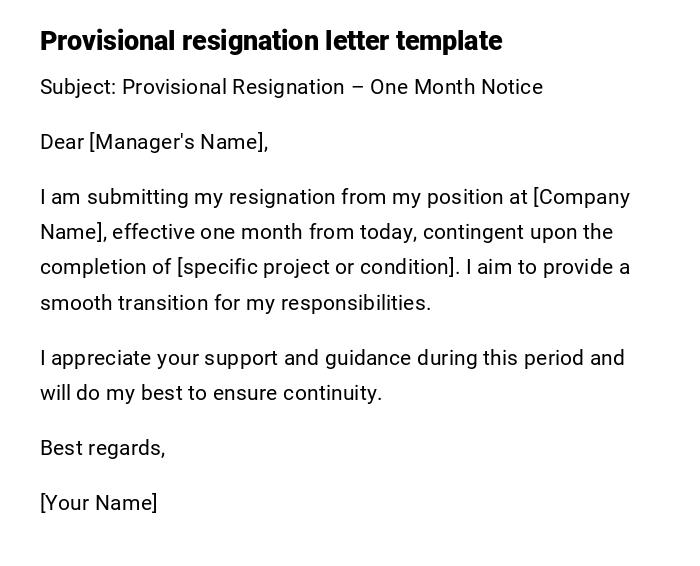The height and width of the screenshot is (566, 700).
Task: Click the word 'responsibilities.'
Action: (356, 302)
